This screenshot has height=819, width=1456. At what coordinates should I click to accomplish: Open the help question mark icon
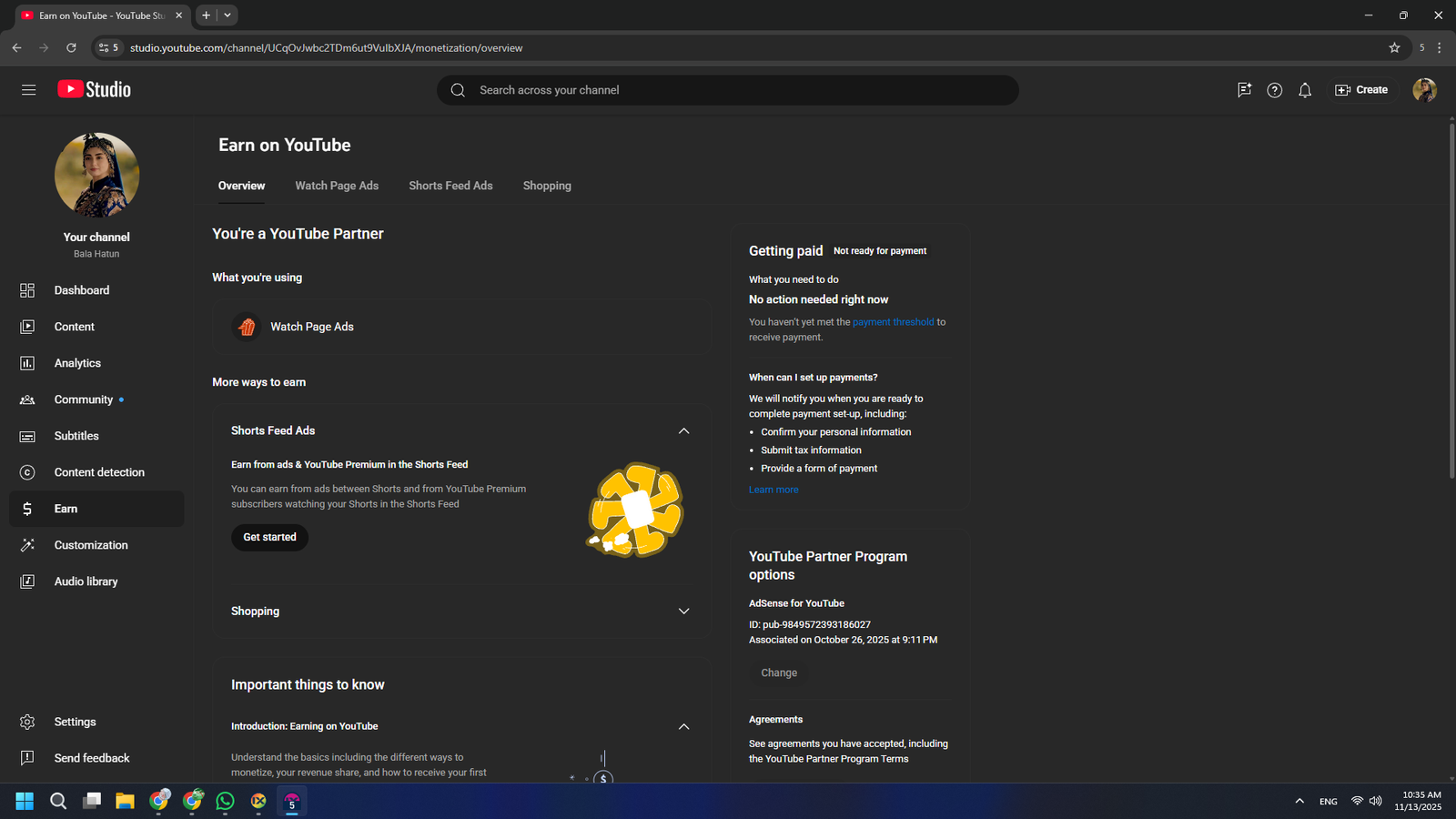point(1274,90)
